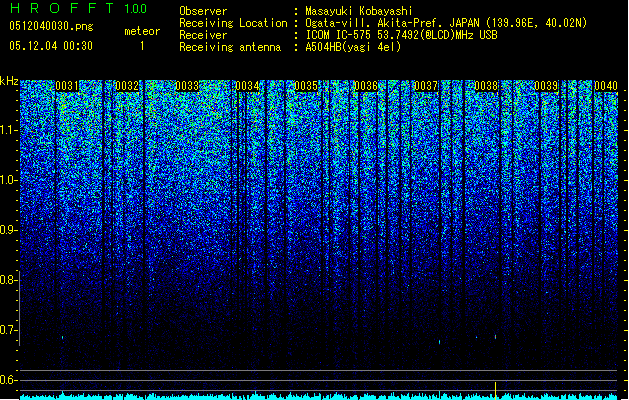This screenshot has height=400, width=629.
Task: Click the 0.6 frequency axis label
Action: pos(8,380)
